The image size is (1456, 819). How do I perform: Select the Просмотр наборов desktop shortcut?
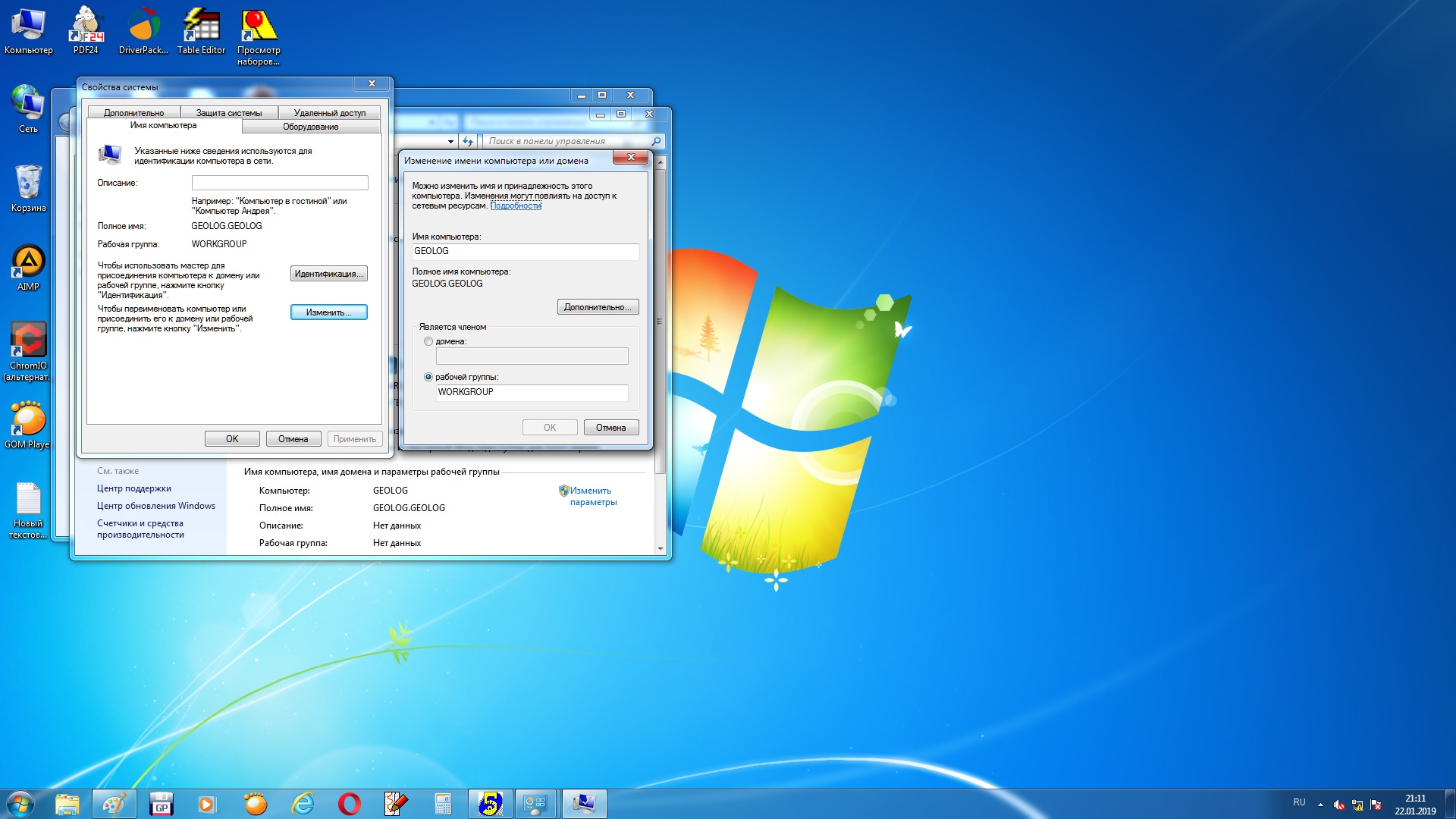(x=259, y=36)
